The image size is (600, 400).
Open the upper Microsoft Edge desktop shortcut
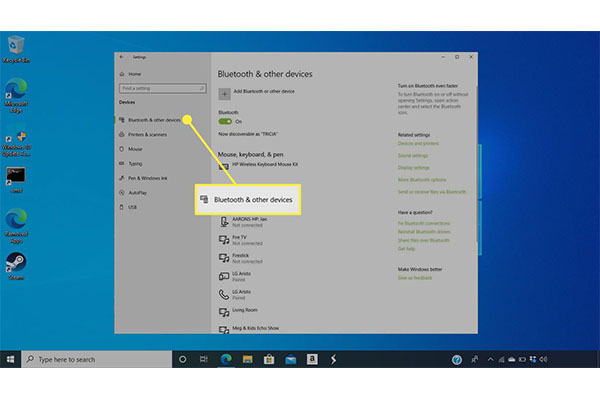pyautogui.click(x=16, y=95)
